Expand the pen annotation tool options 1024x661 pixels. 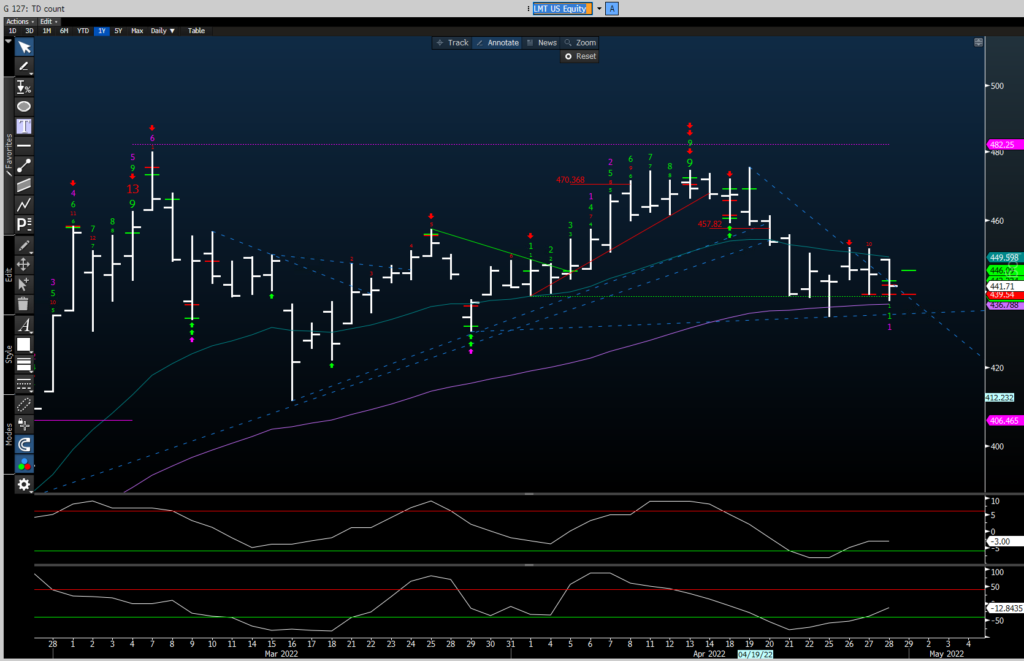click(24, 67)
